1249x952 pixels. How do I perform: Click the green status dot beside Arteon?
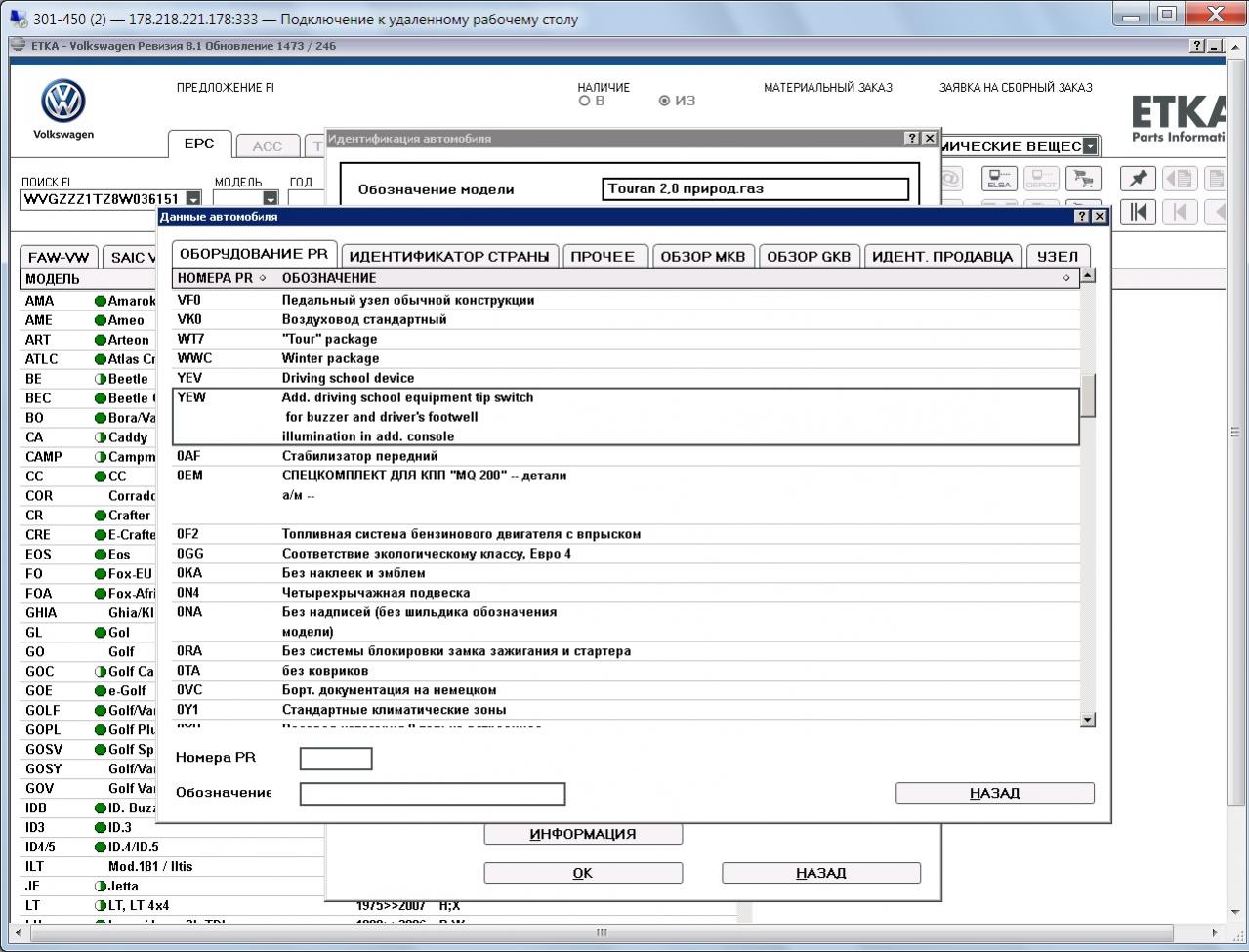(100, 340)
